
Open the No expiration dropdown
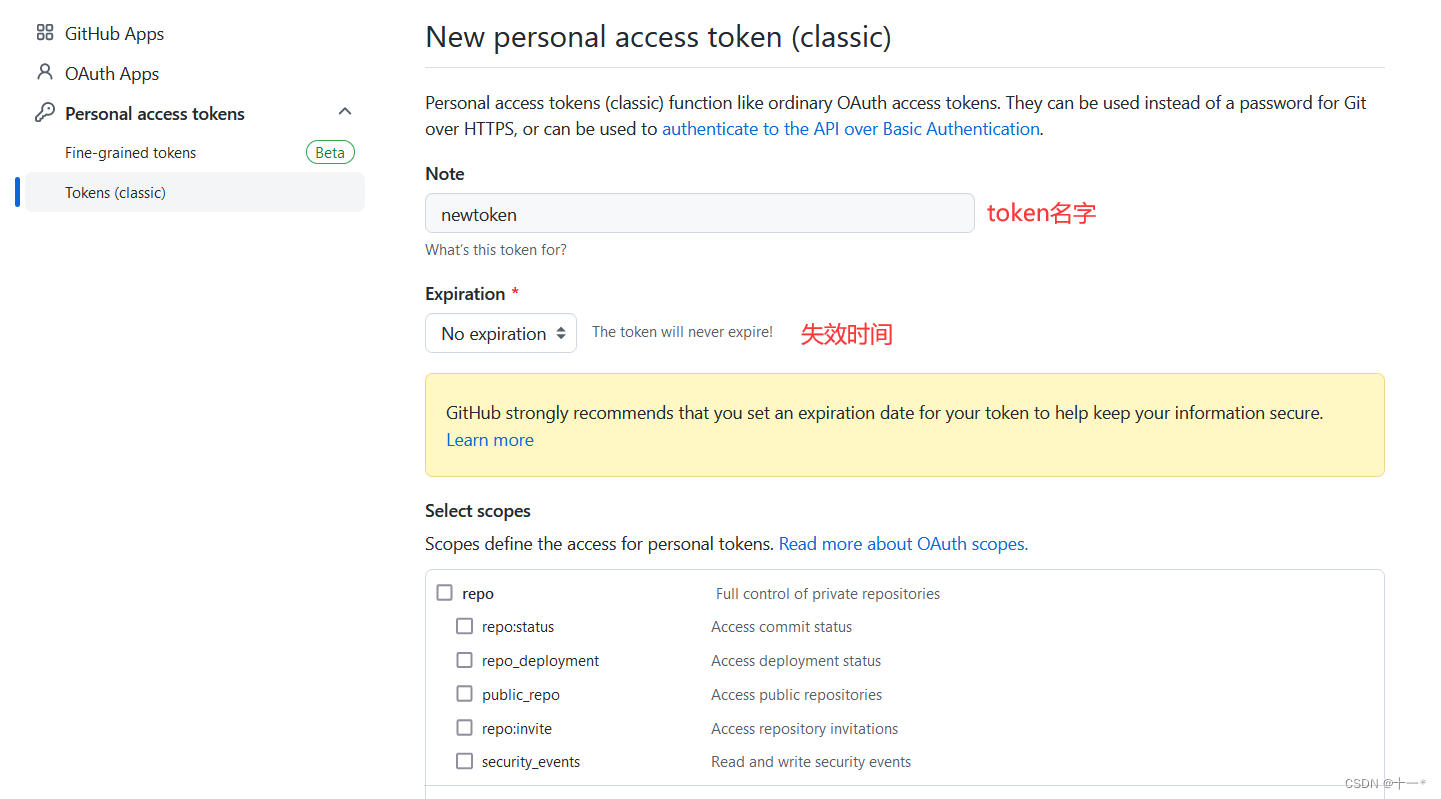tap(501, 333)
